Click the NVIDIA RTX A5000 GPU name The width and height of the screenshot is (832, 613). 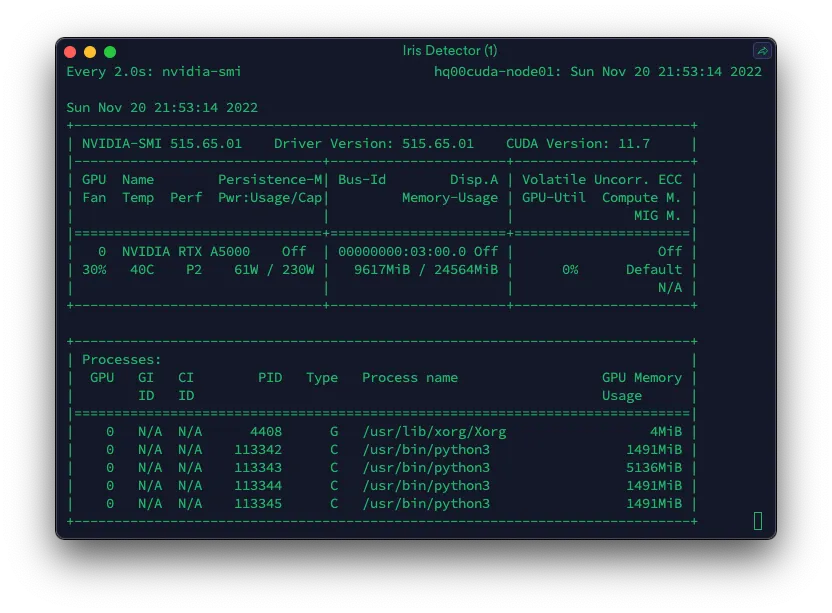(x=186, y=252)
